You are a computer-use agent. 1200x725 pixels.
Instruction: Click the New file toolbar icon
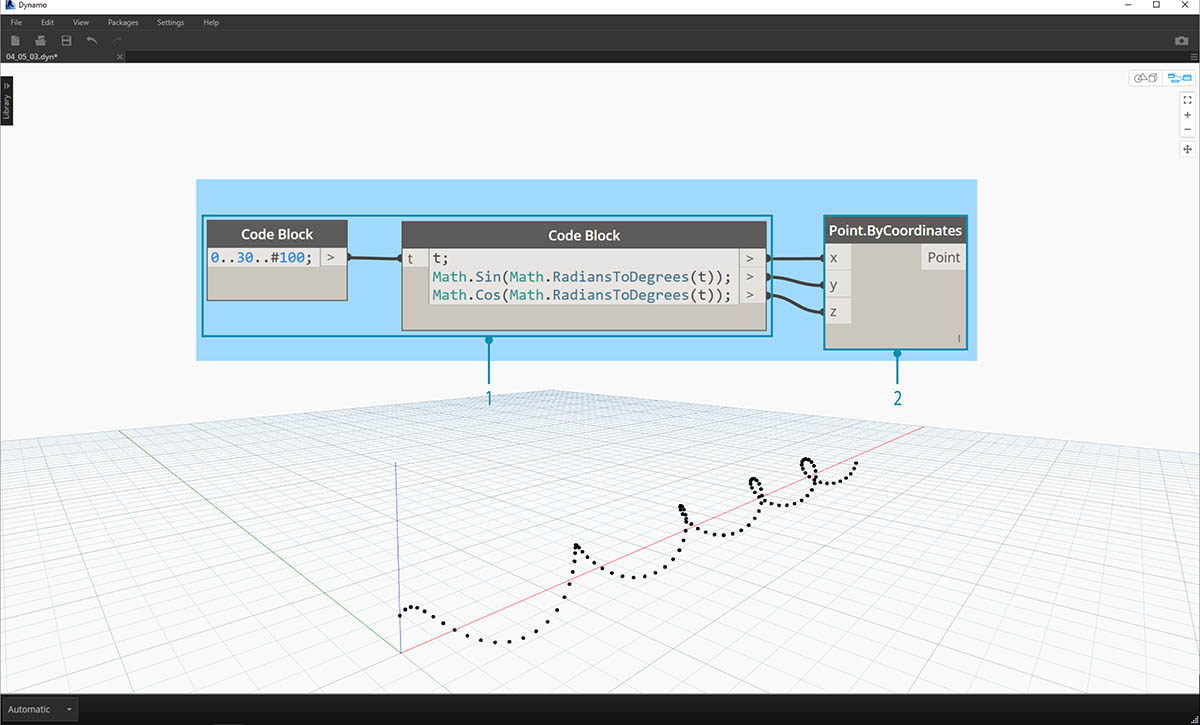15,40
